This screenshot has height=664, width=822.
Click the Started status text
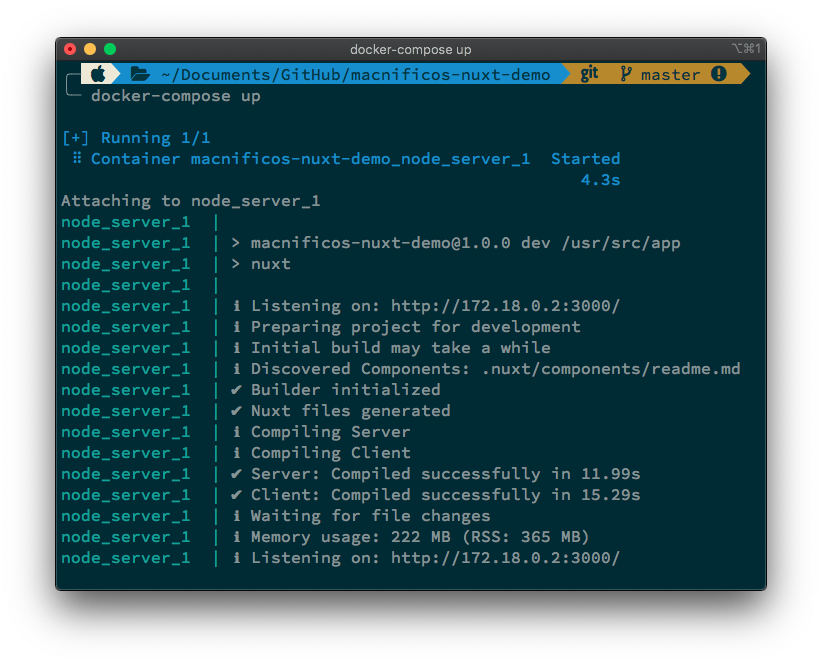point(586,159)
